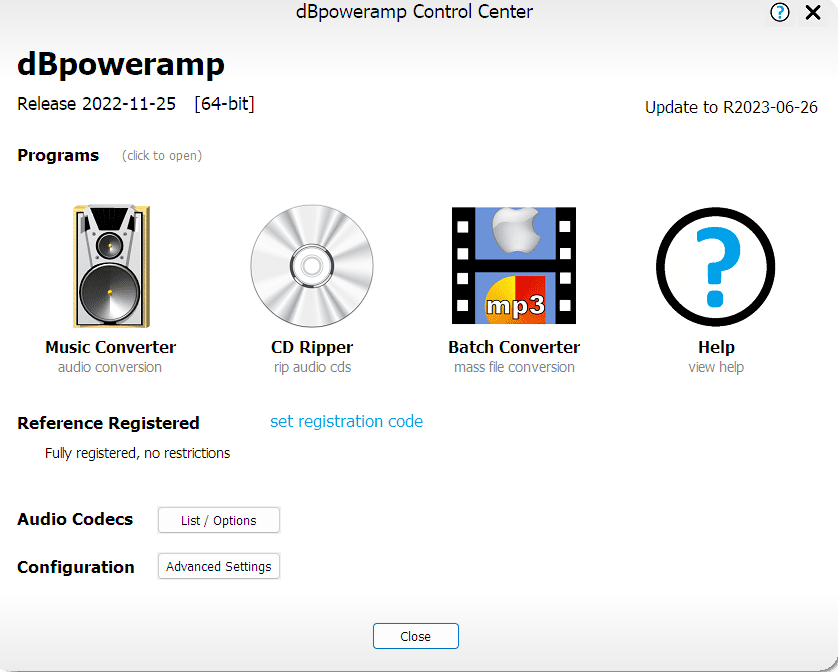Select the Music Converter label text

[x=109, y=347]
